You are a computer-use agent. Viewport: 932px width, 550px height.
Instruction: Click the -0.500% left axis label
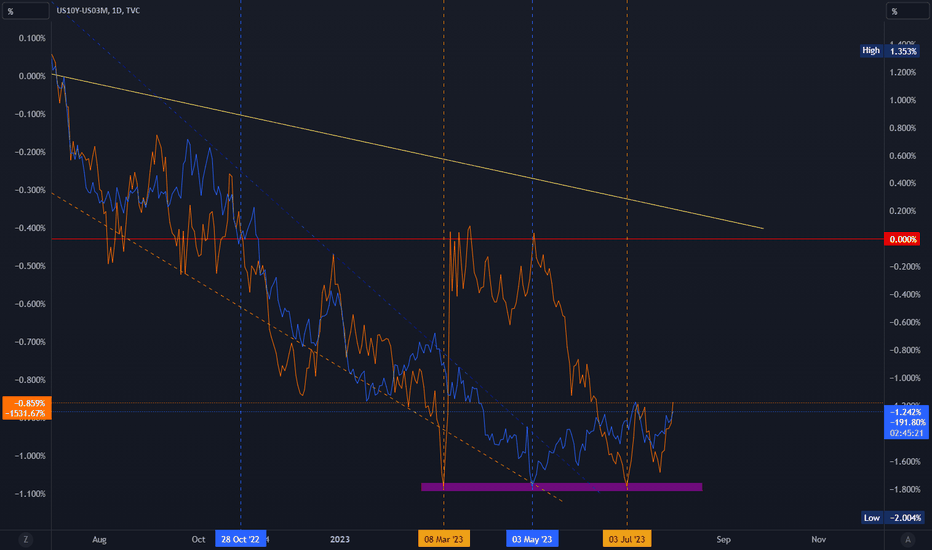pos(30,266)
